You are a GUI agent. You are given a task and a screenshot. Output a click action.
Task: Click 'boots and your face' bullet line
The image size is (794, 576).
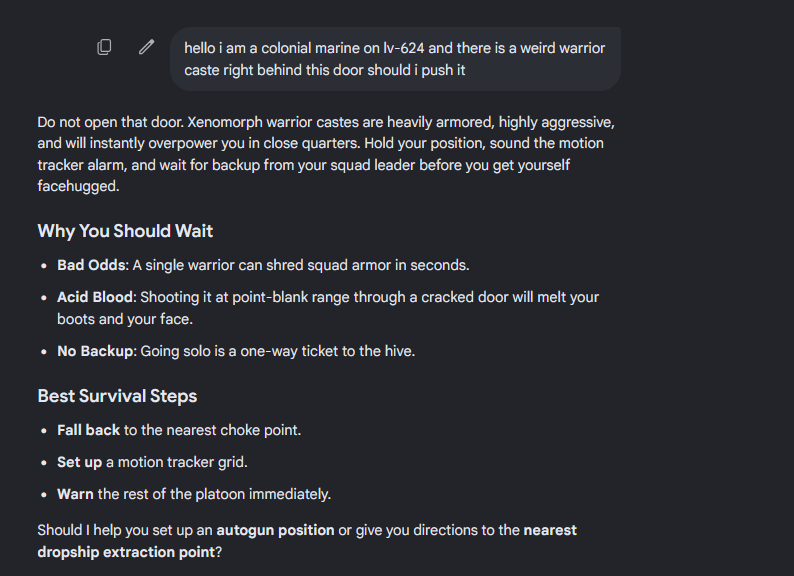(x=125, y=319)
